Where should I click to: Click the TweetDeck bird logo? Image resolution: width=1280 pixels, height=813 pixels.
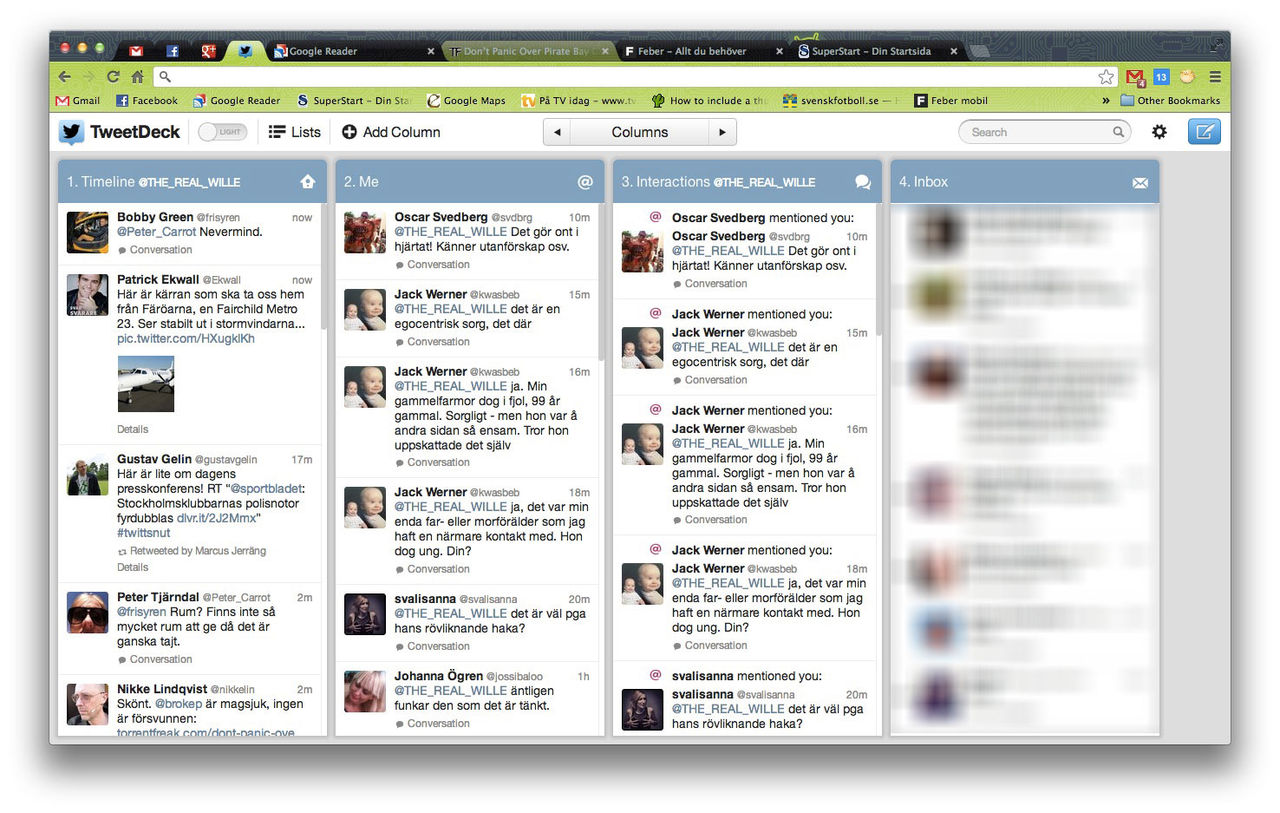(x=71, y=132)
